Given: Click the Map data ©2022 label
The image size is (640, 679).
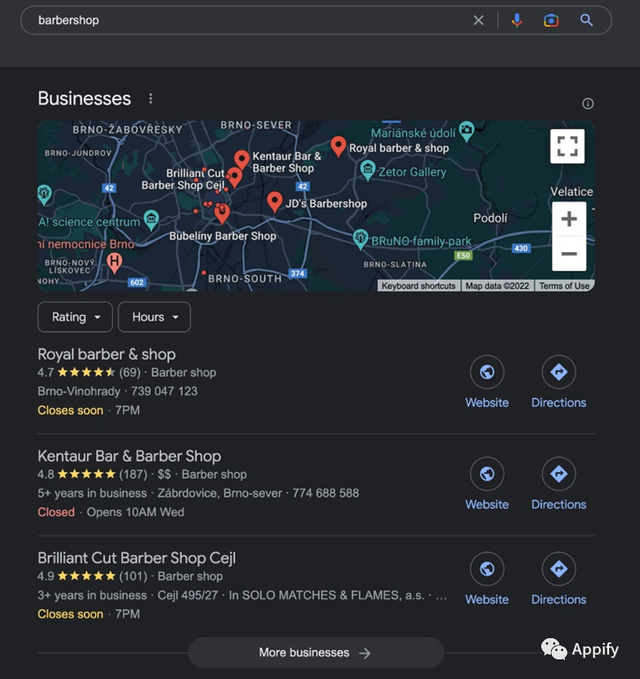Looking at the screenshot, I should [x=497, y=286].
